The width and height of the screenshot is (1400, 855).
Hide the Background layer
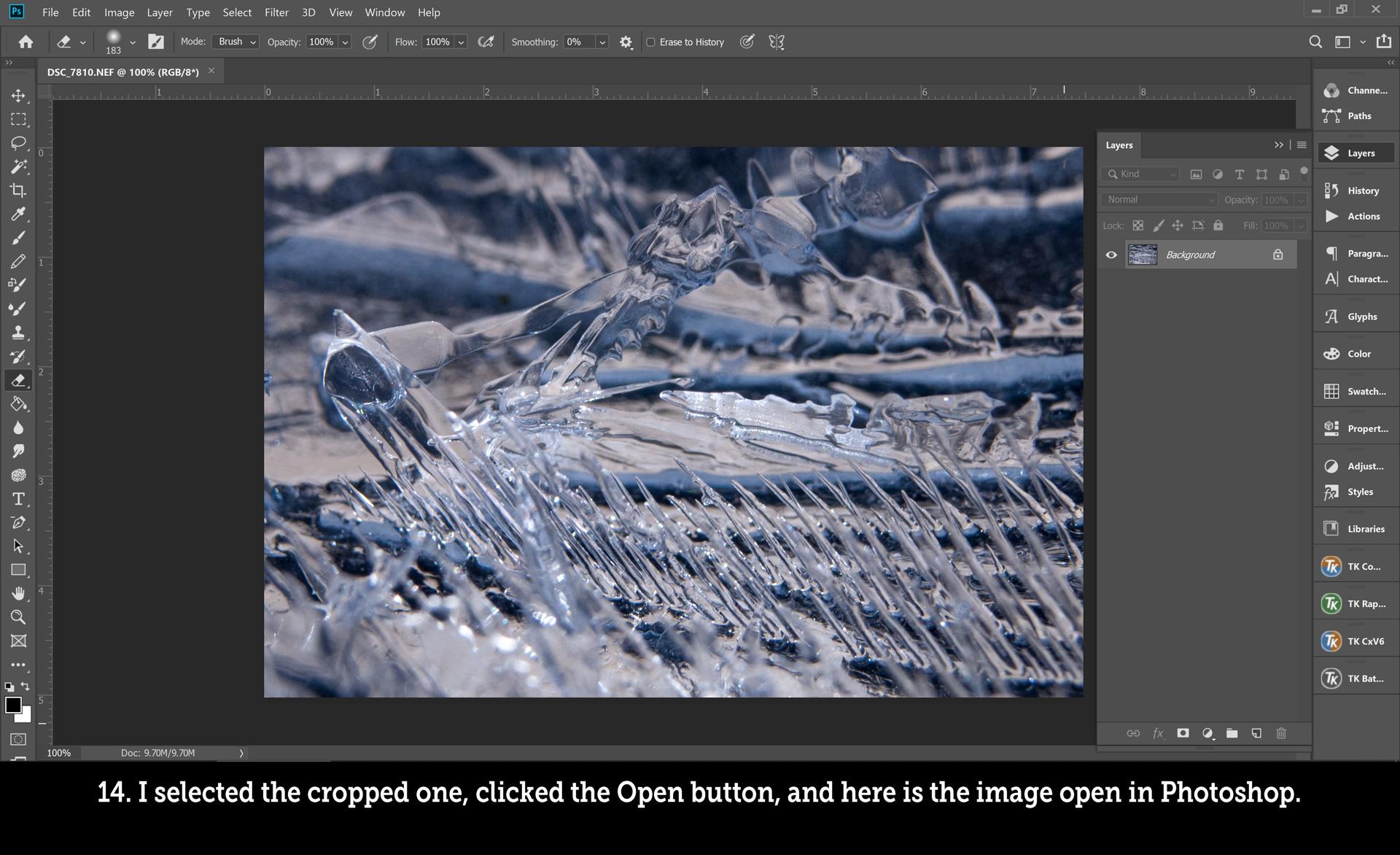(1111, 255)
